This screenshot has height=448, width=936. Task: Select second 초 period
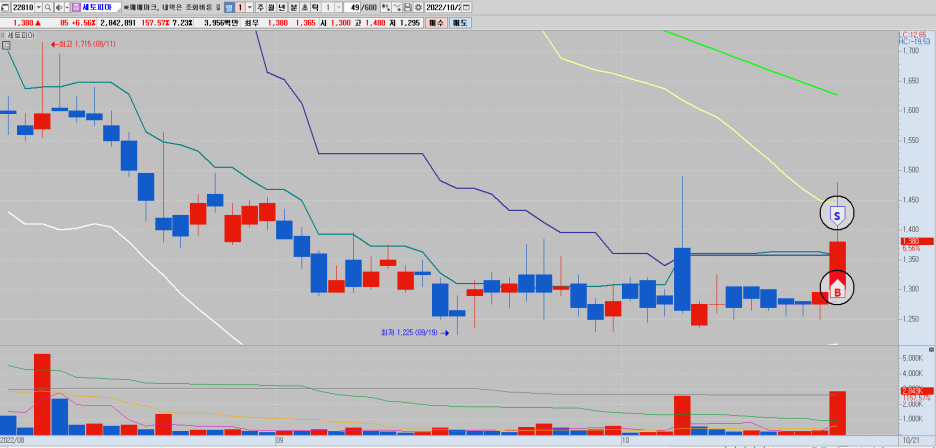[x=304, y=8]
